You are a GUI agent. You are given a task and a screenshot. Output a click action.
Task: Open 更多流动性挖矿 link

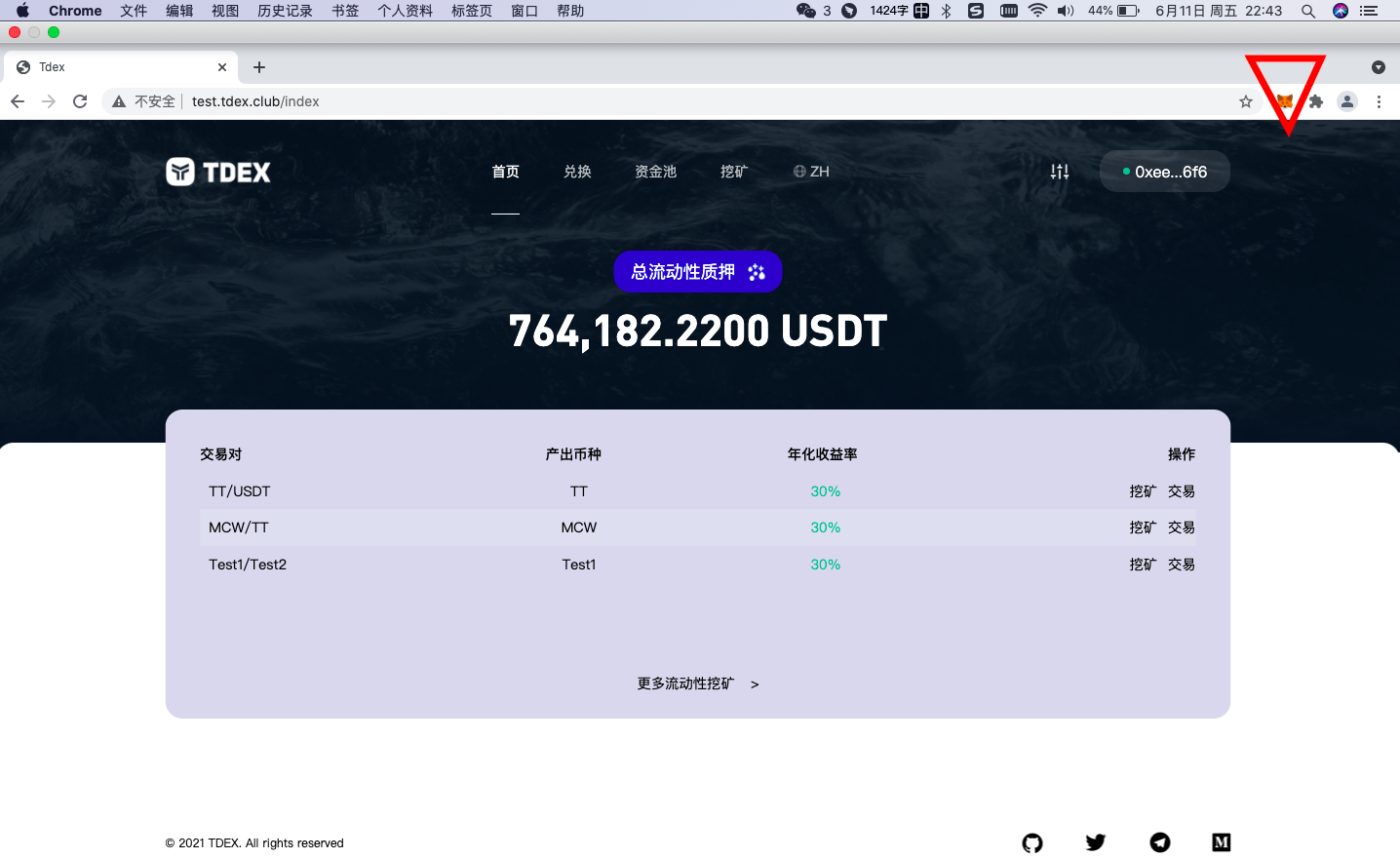click(x=698, y=683)
